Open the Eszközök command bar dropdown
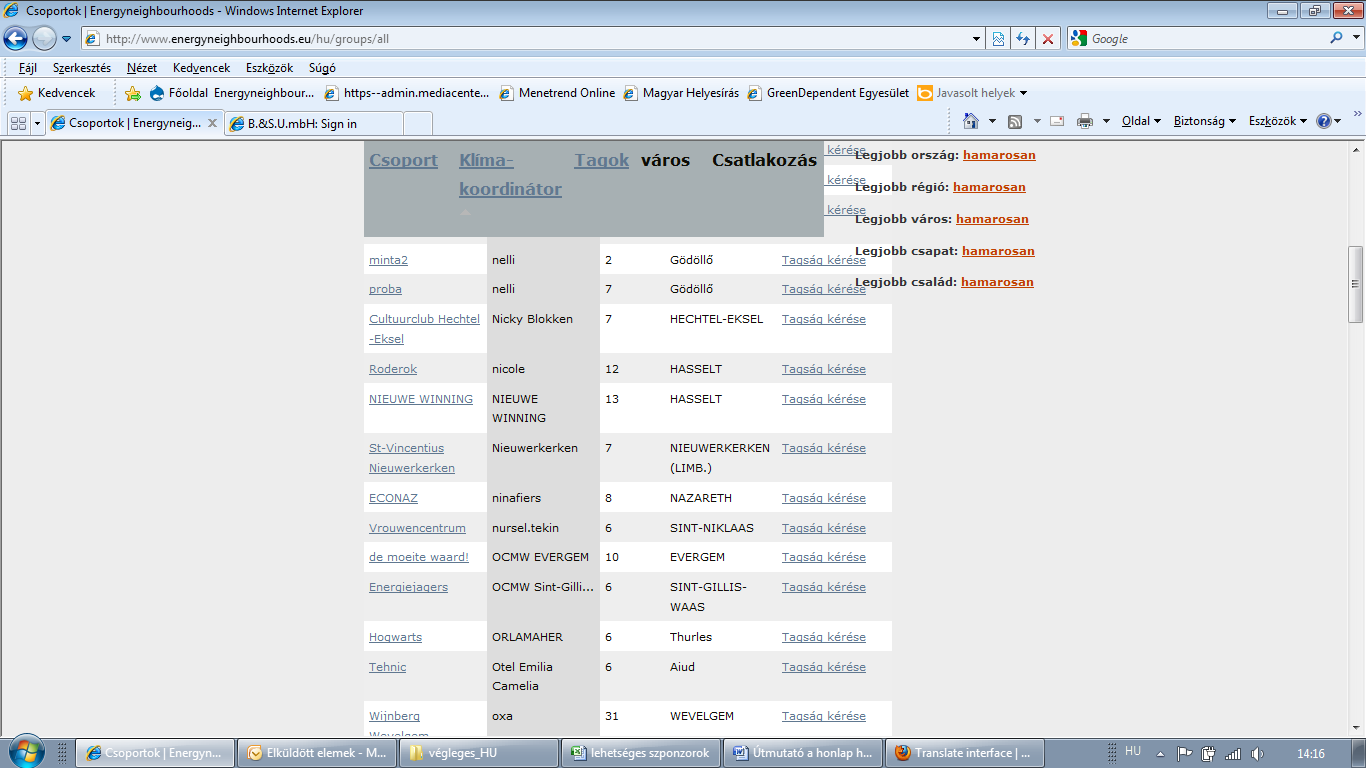The height and width of the screenshot is (768, 1366). (x=1278, y=121)
